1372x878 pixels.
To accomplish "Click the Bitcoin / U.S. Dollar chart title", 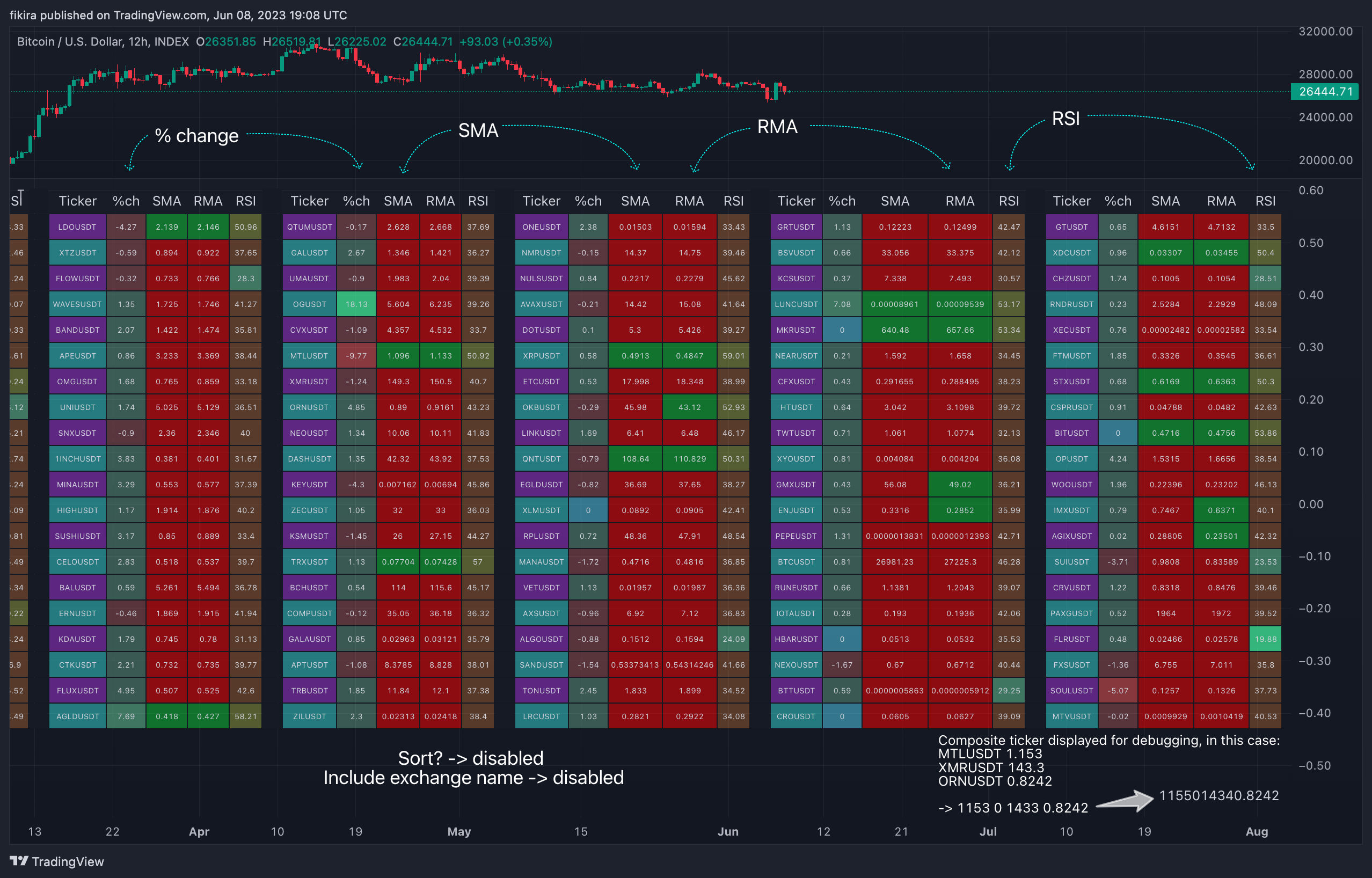I will click(103, 42).
